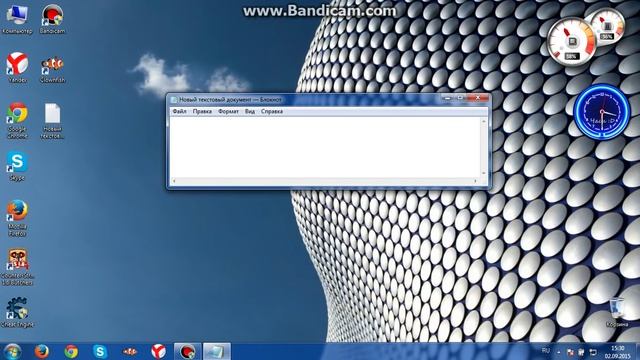Open Clownfish from the taskbar

pos(129,351)
